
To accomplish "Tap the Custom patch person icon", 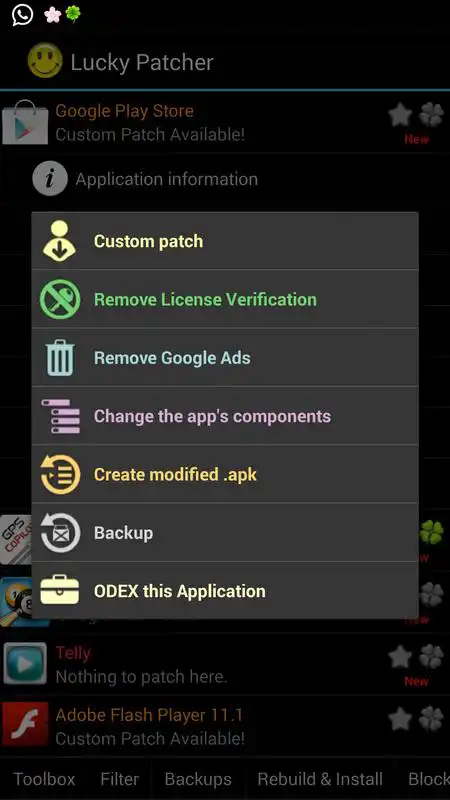I will (60, 241).
